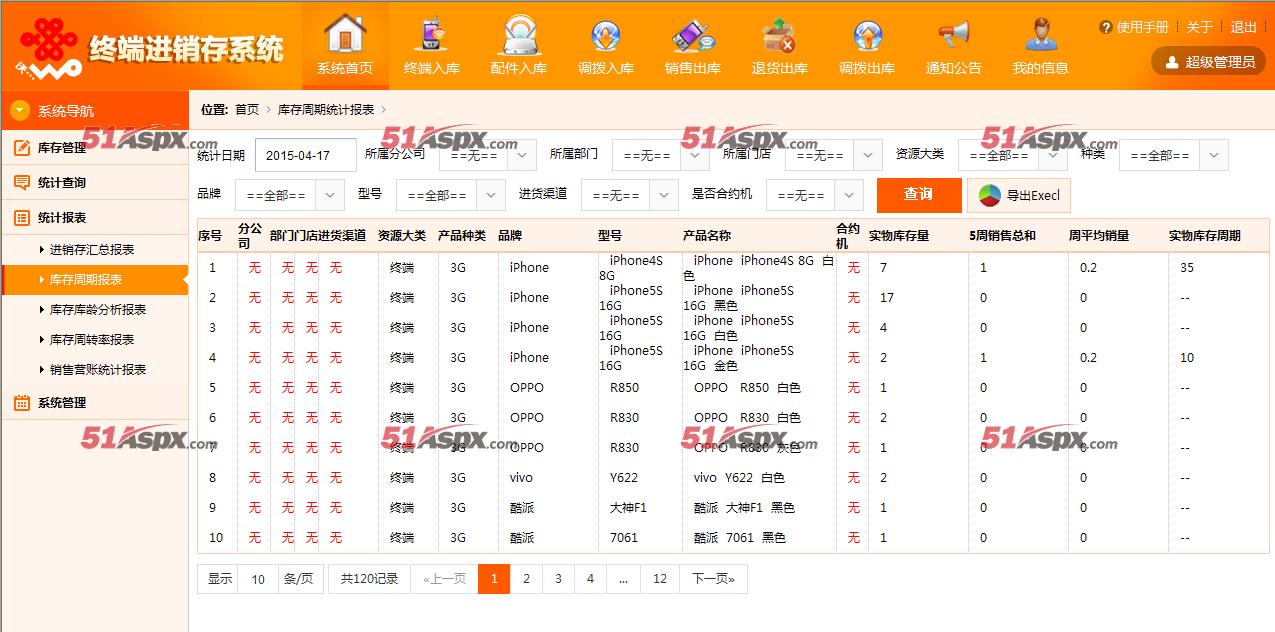Image resolution: width=1275 pixels, height=632 pixels.
Task: Open the 资源大类 dropdown list
Action: 1011,156
